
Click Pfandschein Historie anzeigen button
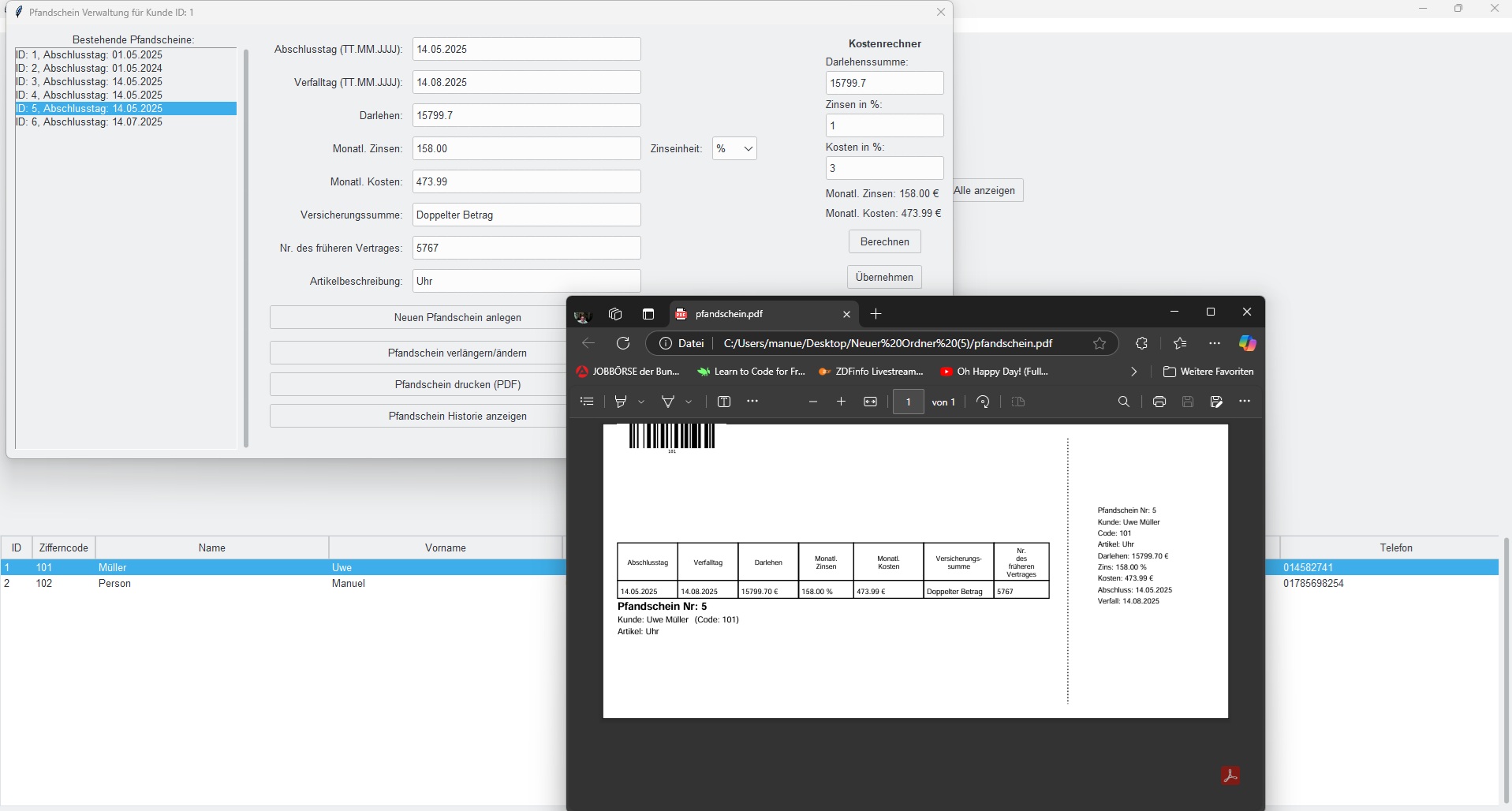[418, 416]
